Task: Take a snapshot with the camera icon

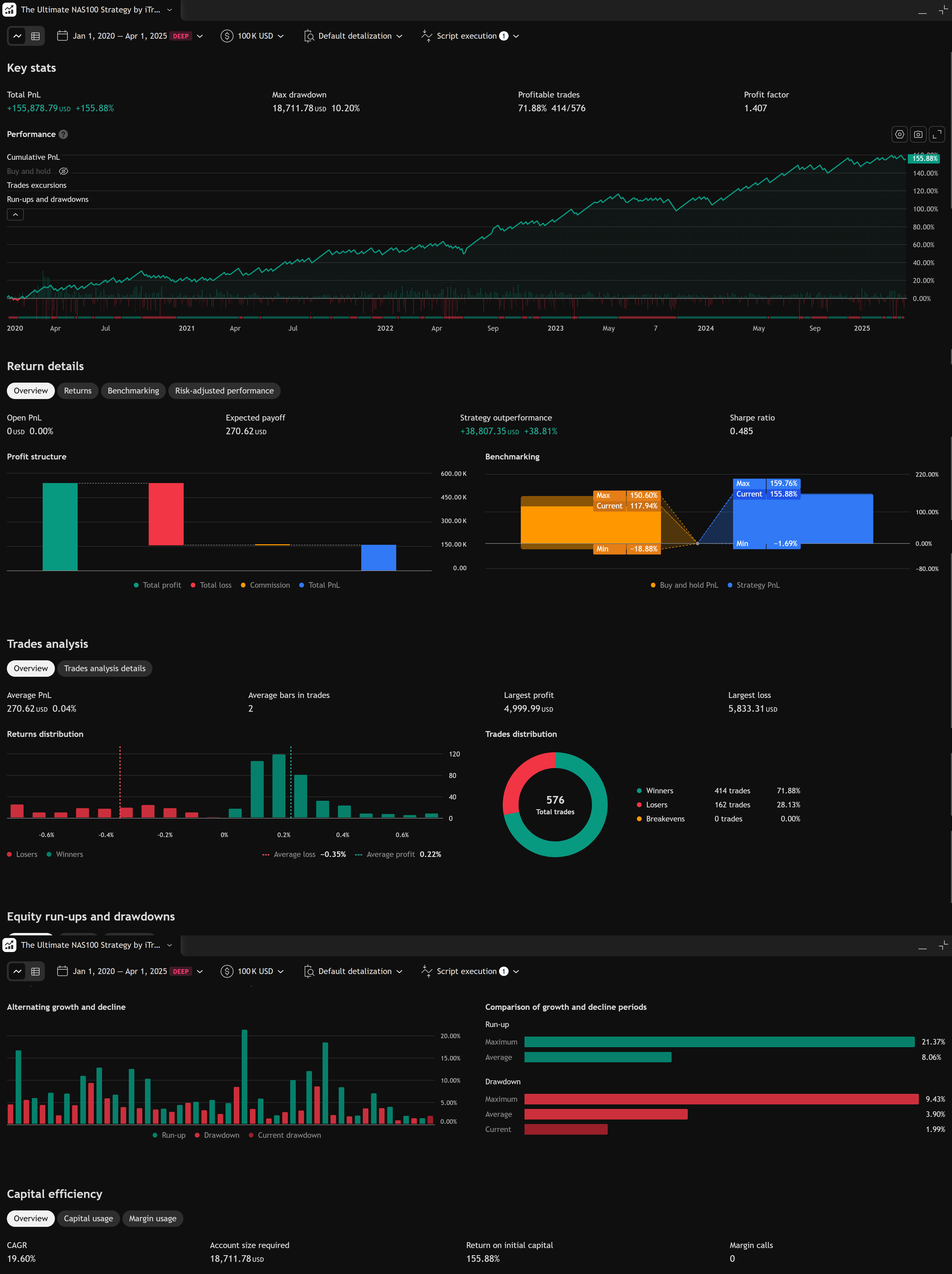Action: tap(918, 134)
